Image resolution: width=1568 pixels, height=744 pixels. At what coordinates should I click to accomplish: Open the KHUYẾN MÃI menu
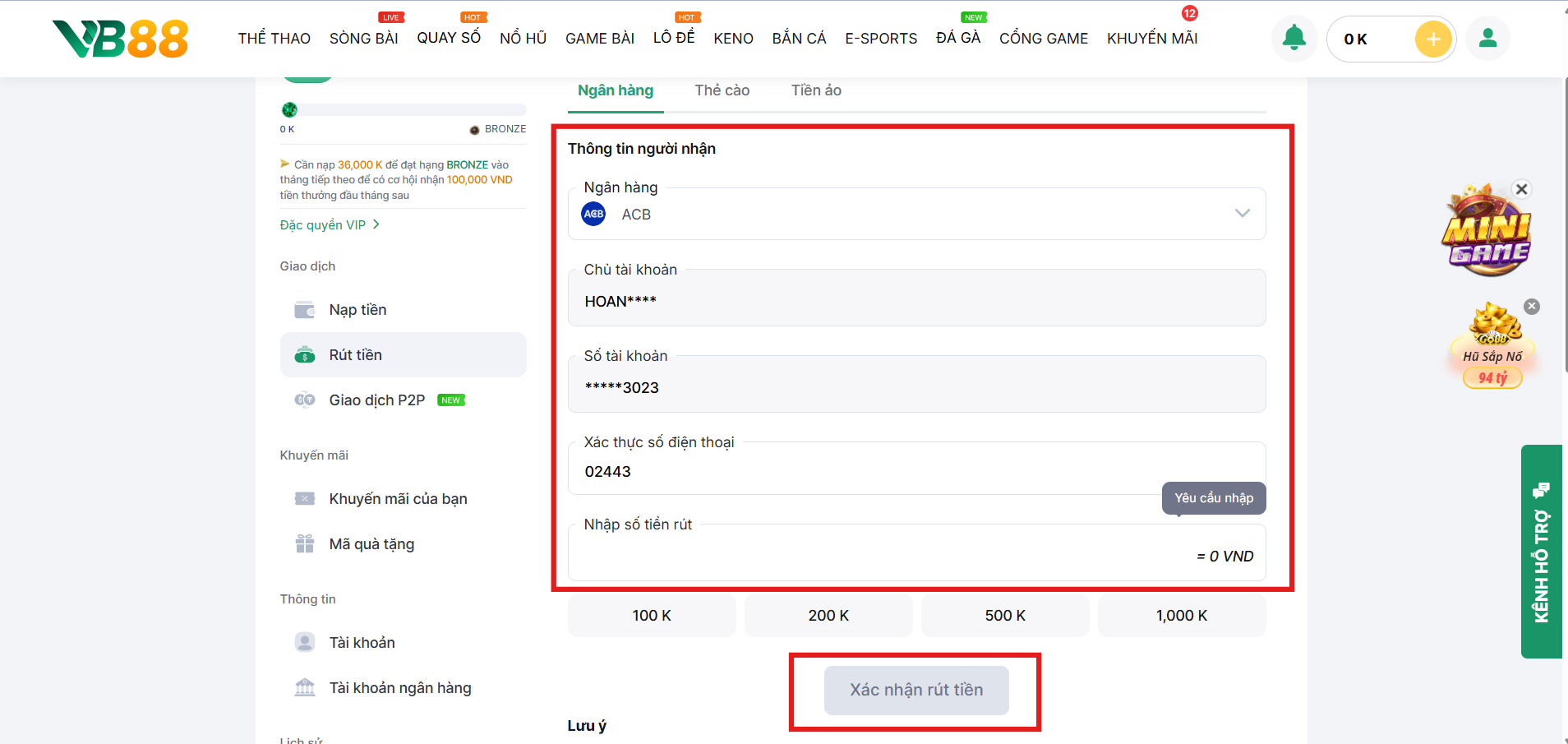point(1151,39)
